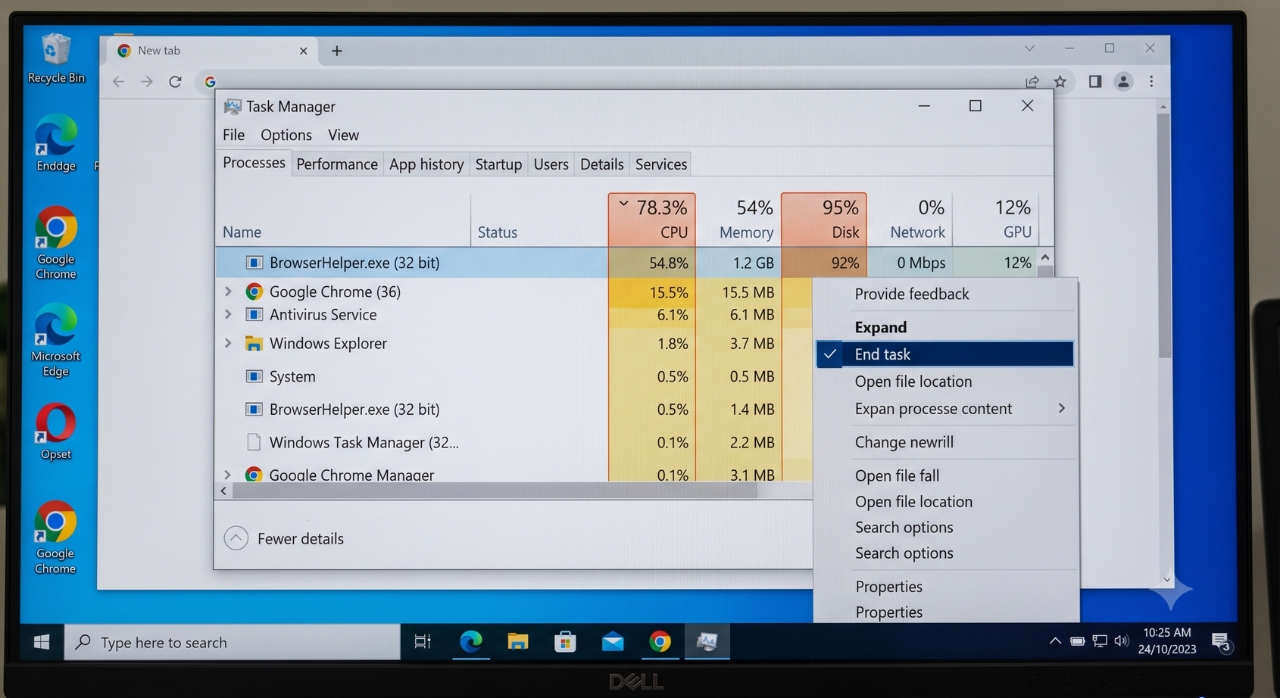Expand the Windows Explorer process
The width and height of the screenshot is (1280, 698).
click(228, 343)
